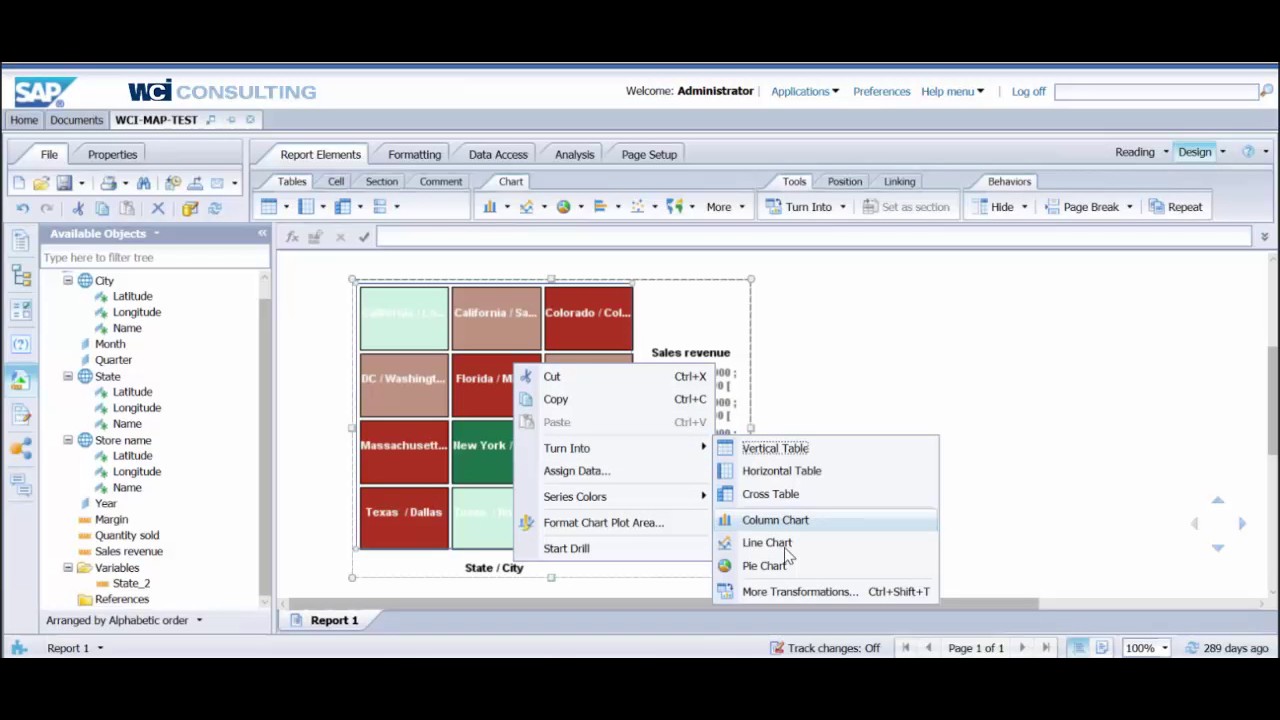Collapse the State tree node
This screenshot has width=1280, height=720.
(68, 377)
